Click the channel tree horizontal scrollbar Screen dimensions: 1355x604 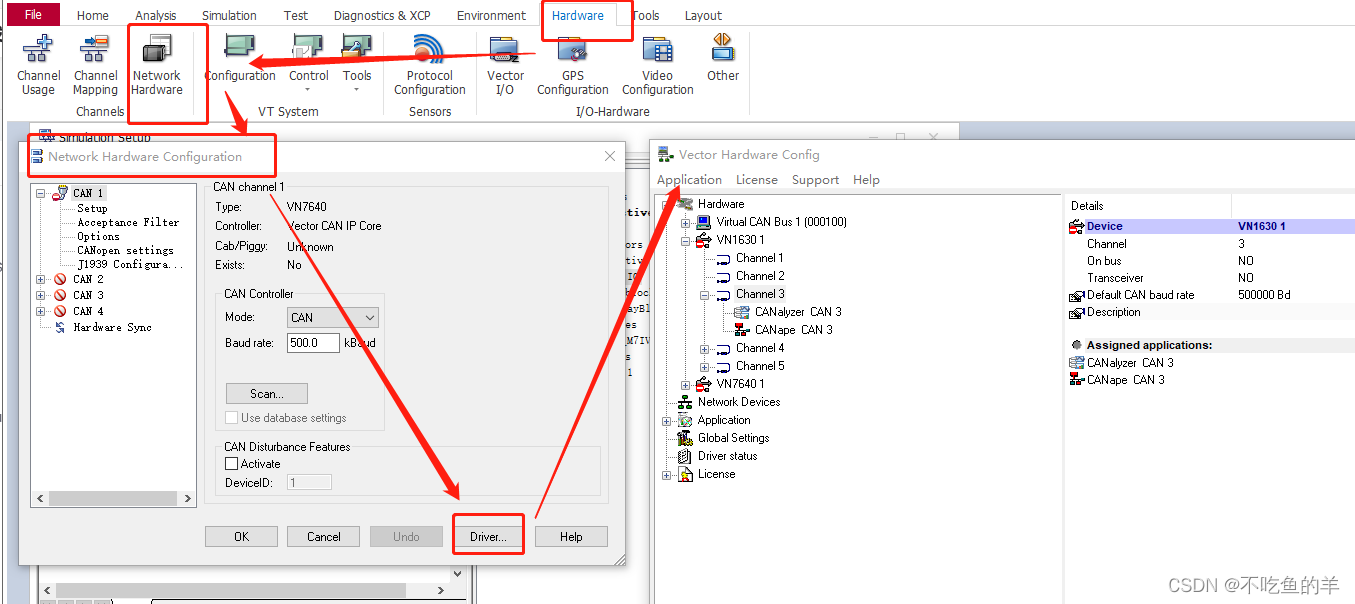coord(113,498)
